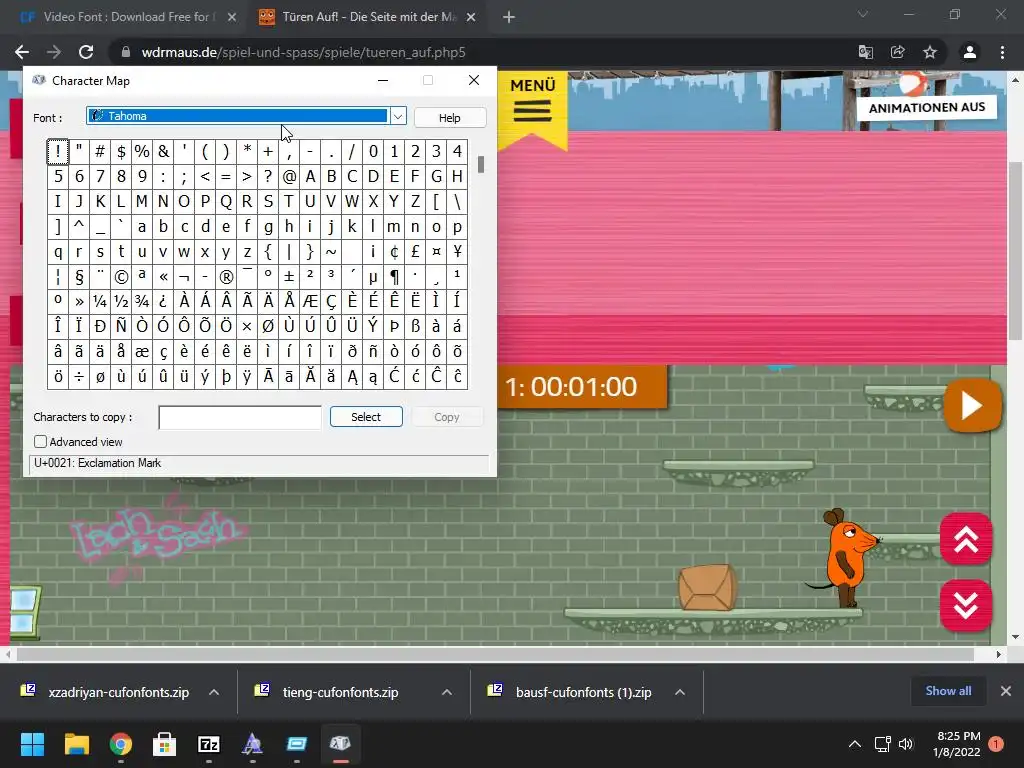Toggle the Advanced view checkbox

pyautogui.click(x=40, y=442)
